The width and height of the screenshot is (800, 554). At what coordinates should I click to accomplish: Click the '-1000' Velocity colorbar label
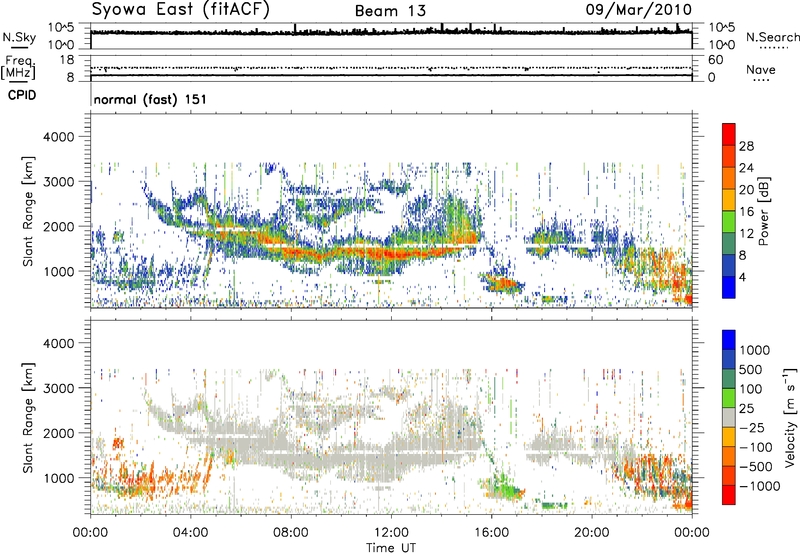coord(760,486)
